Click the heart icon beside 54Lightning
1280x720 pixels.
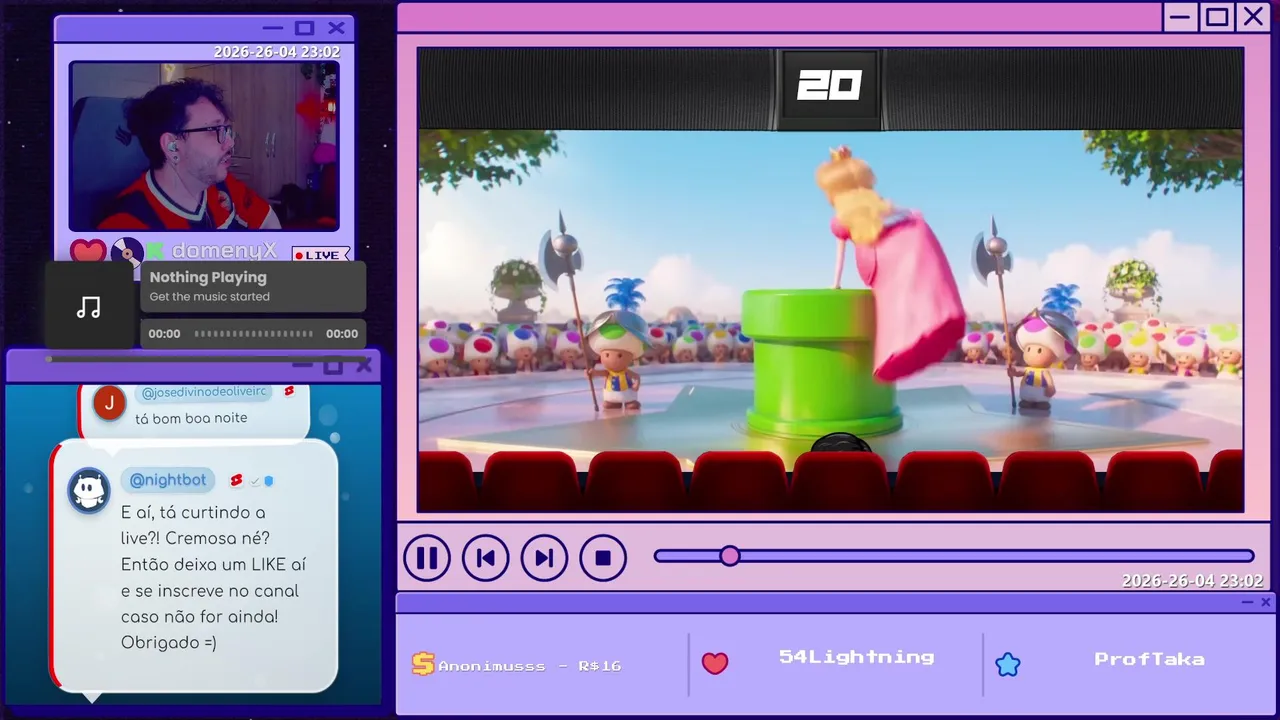[x=715, y=663]
